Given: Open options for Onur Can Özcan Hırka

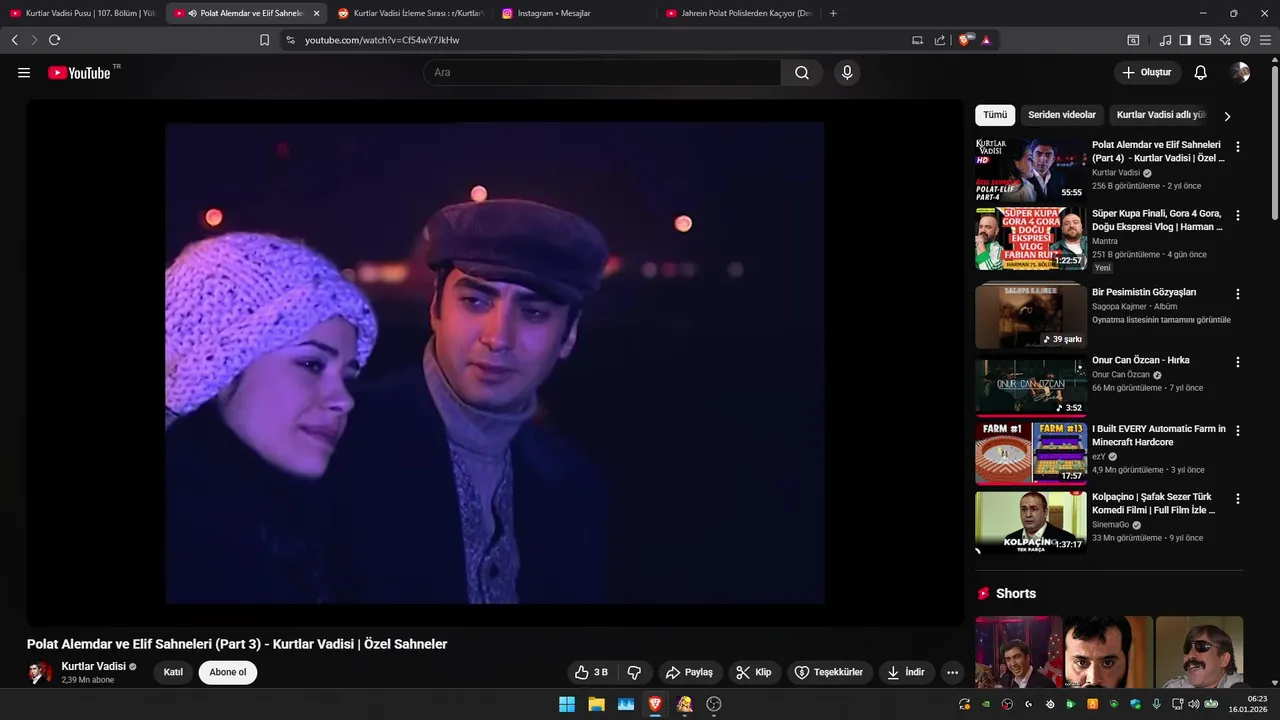Looking at the screenshot, I should pyautogui.click(x=1238, y=362).
